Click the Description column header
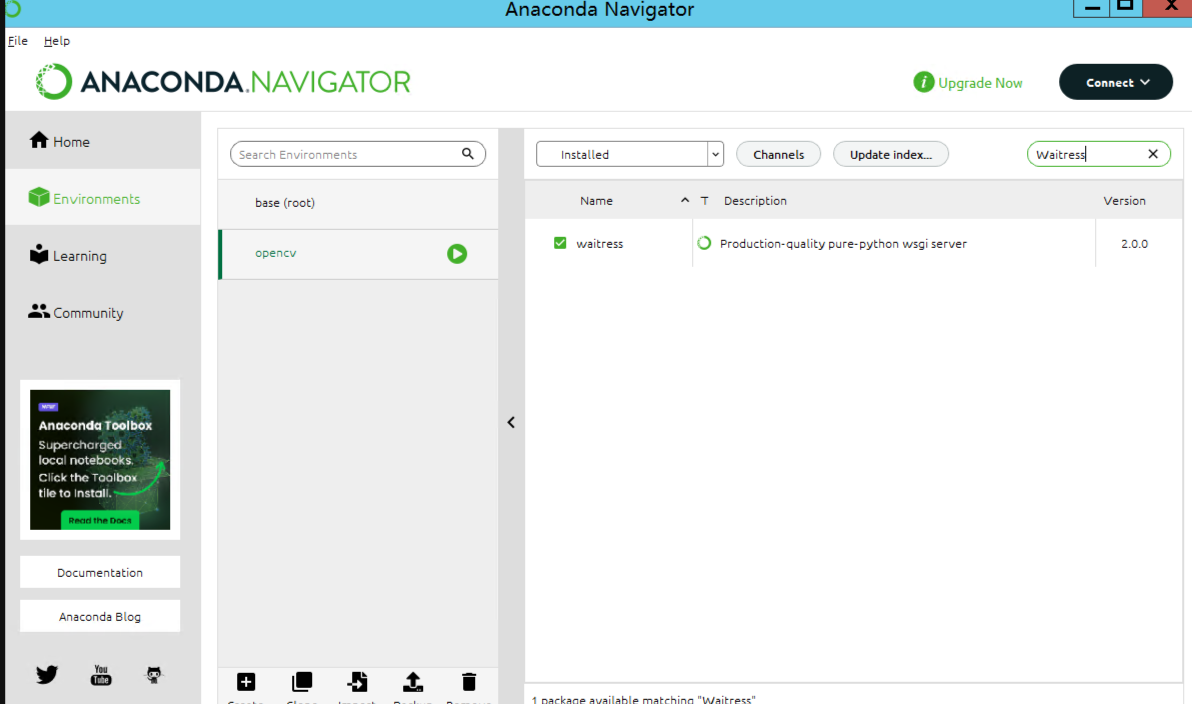 point(755,201)
